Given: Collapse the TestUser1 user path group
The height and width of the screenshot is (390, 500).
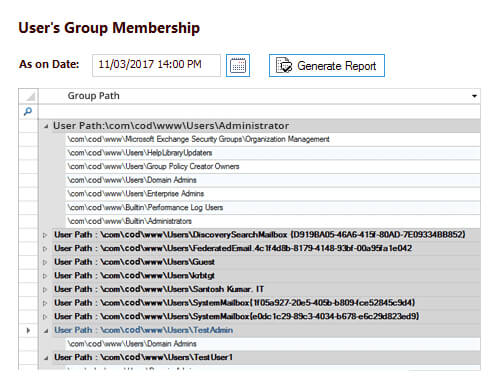Looking at the screenshot, I should pyautogui.click(x=46, y=358).
